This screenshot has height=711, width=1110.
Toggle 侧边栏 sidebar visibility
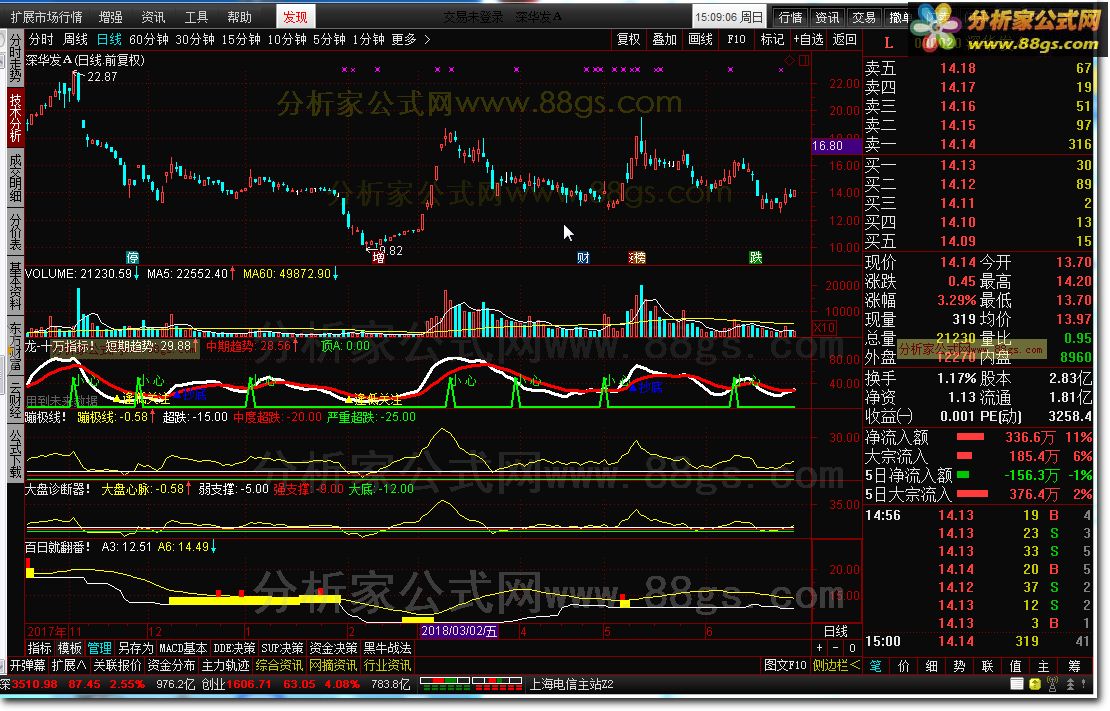[x=836, y=666]
